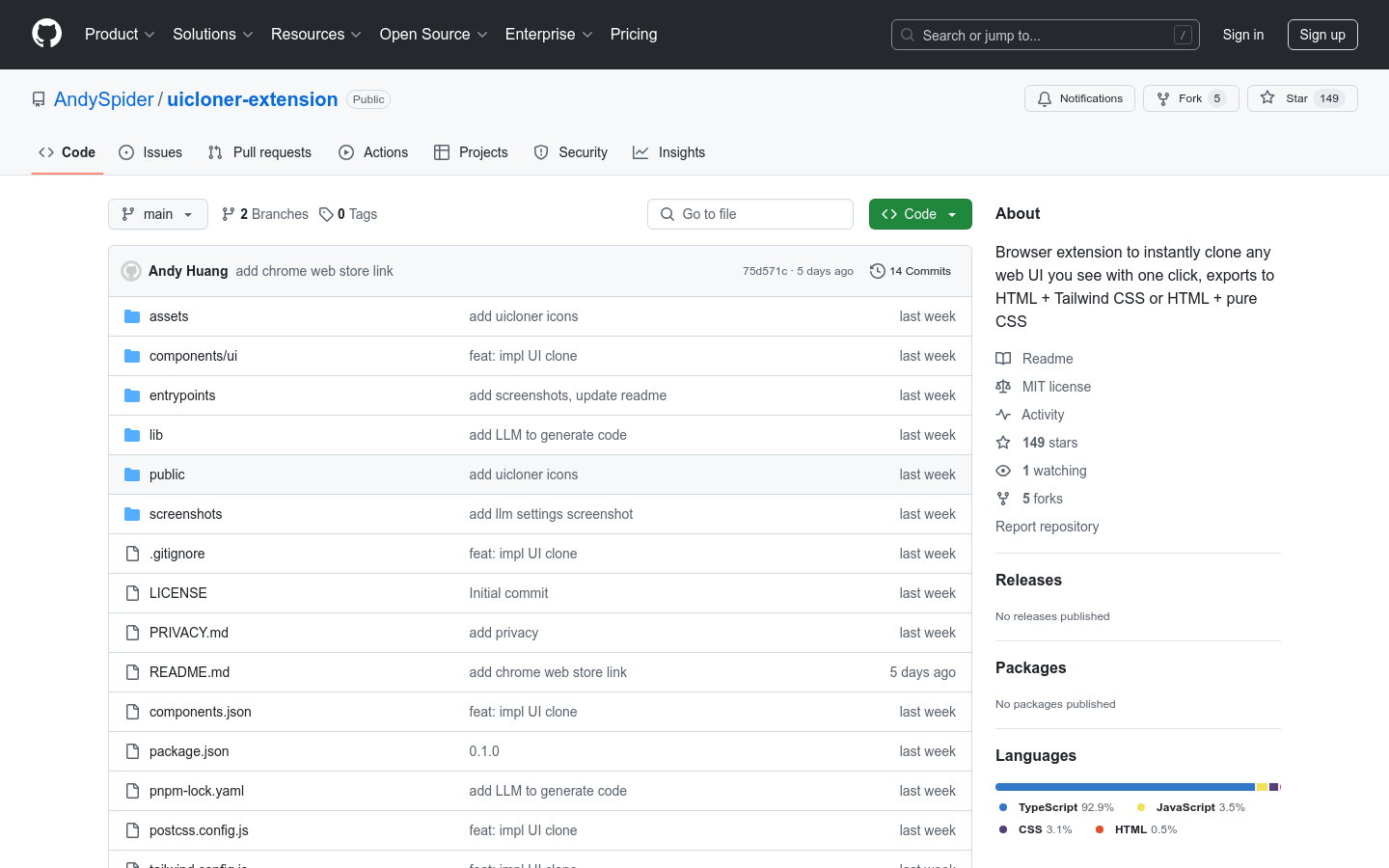View the 0 Tags link
The width and height of the screenshot is (1389, 868).
(348, 214)
